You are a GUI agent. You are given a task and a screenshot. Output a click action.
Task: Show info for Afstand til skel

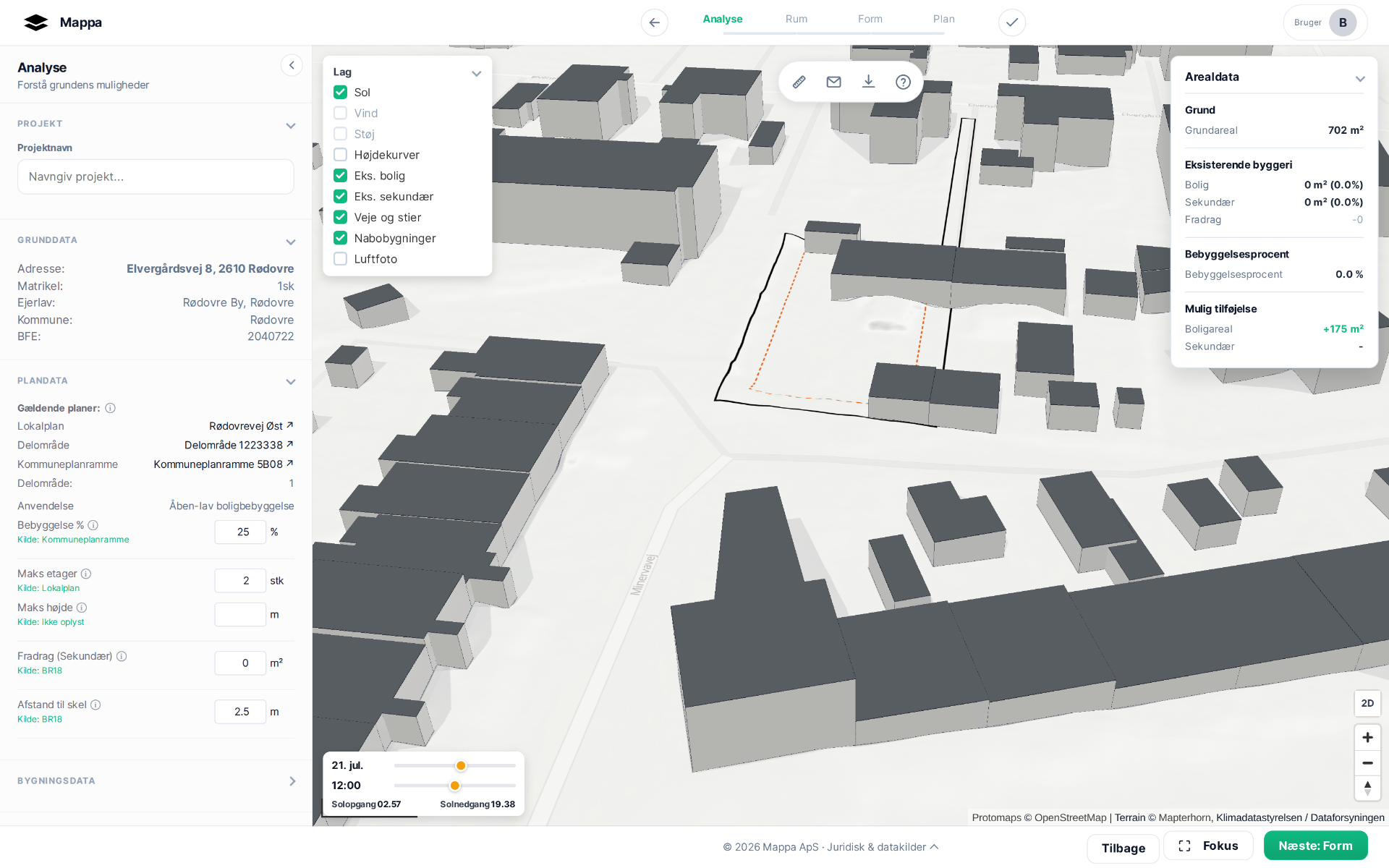(x=95, y=705)
